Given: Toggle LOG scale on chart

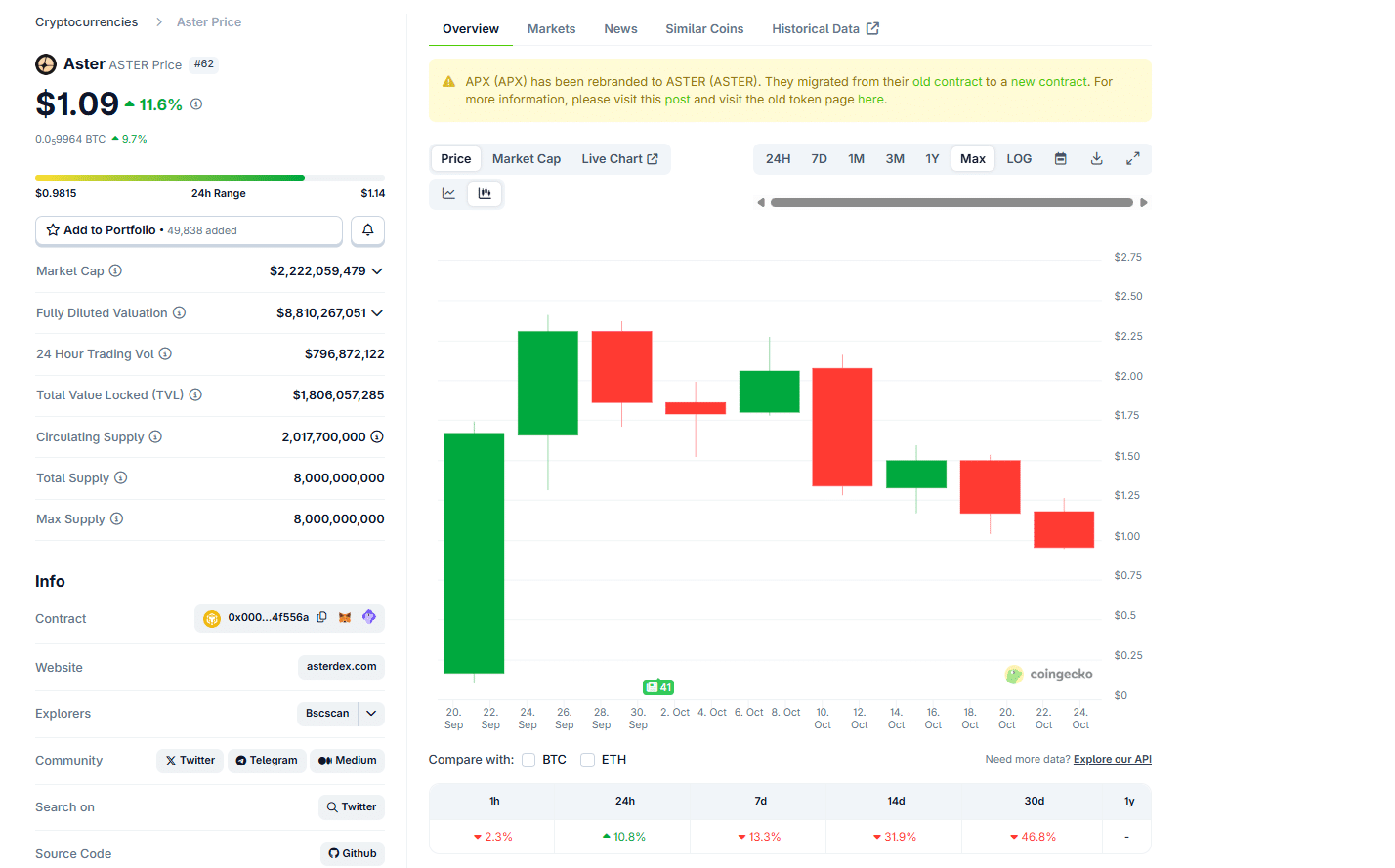Looking at the screenshot, I should click(1019, 158).
